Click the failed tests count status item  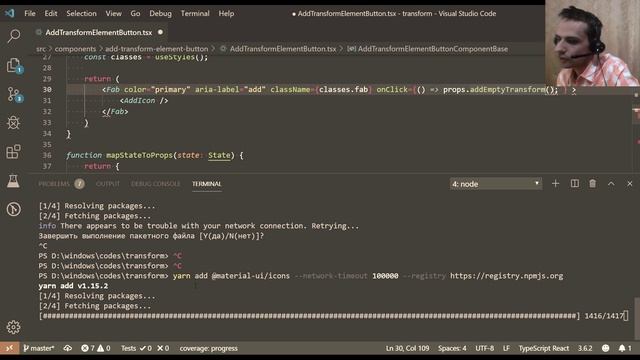click(163, 348)
